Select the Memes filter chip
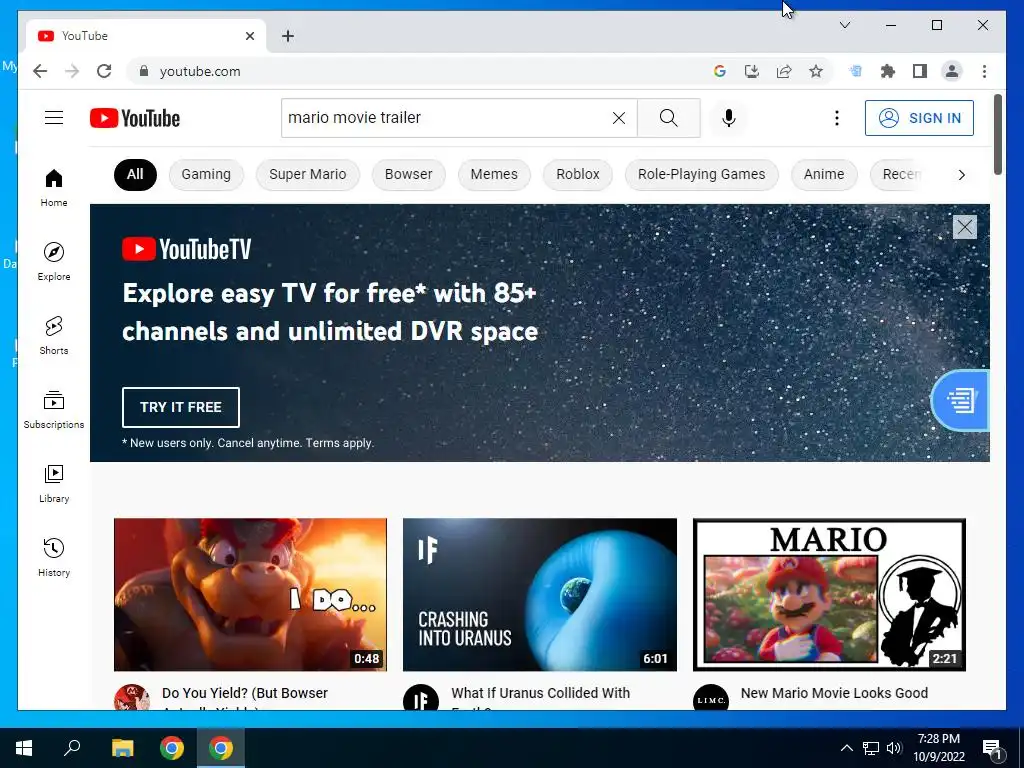The image size is (1024, 768). (x=494, y=174)
